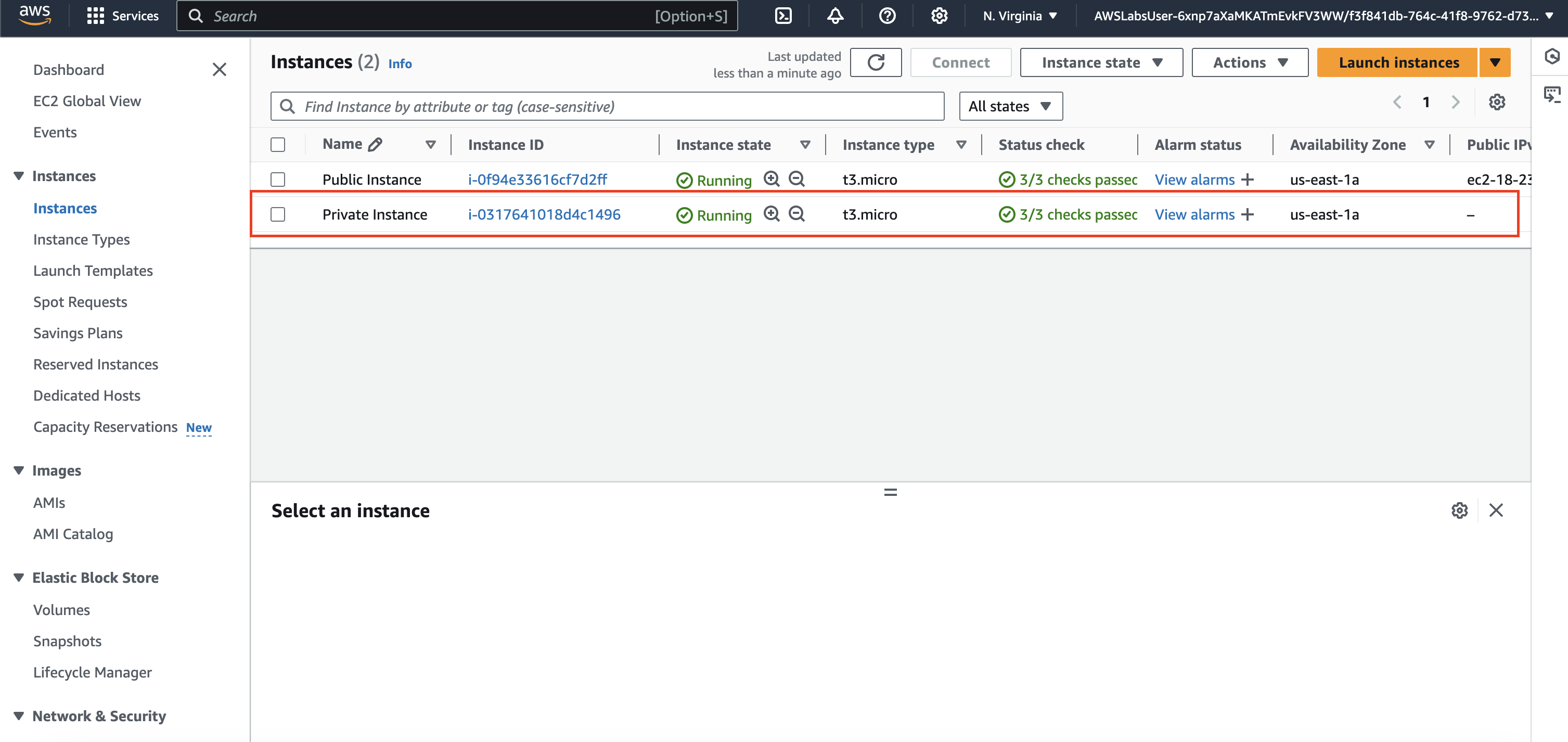Viewport: 1568px width, 742px height.
Task: Open Launch Templates in the sidebar
Action: tap(93, 271)
